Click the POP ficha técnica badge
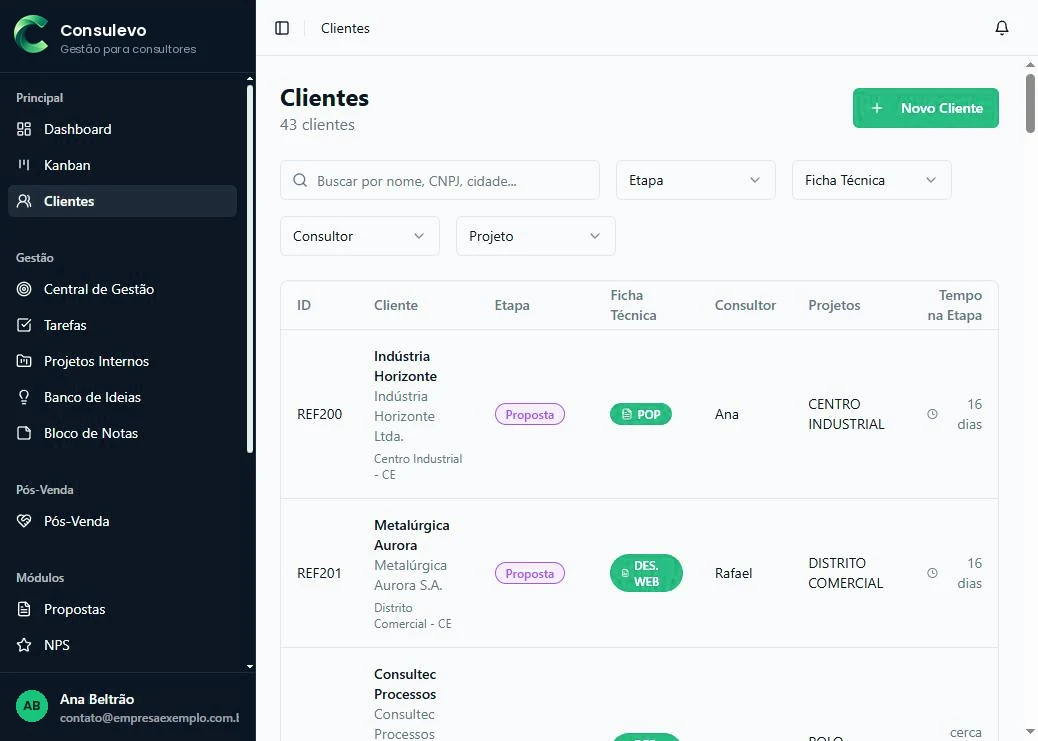Screen dimensions: 1038x741 click(640, 414)
